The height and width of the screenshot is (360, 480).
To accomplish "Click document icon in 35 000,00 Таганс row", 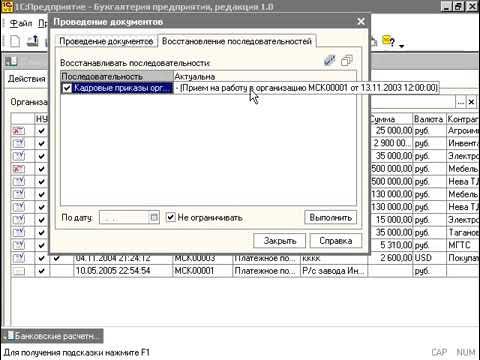I will pos(19,232).
